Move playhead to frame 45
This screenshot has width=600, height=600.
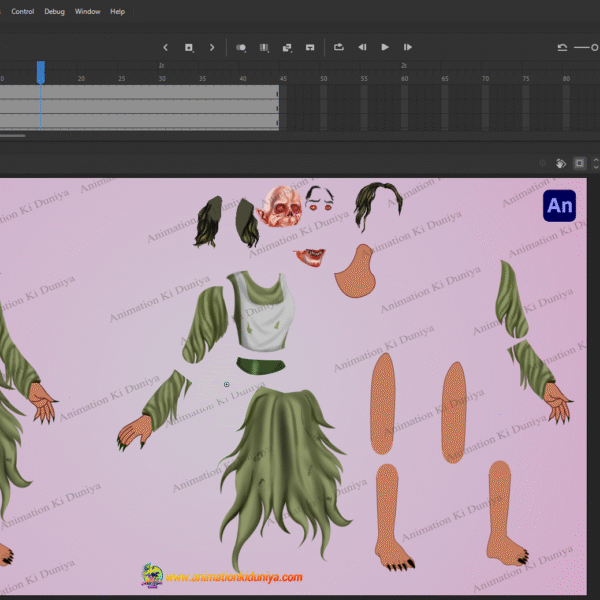[x=283, y=78]
